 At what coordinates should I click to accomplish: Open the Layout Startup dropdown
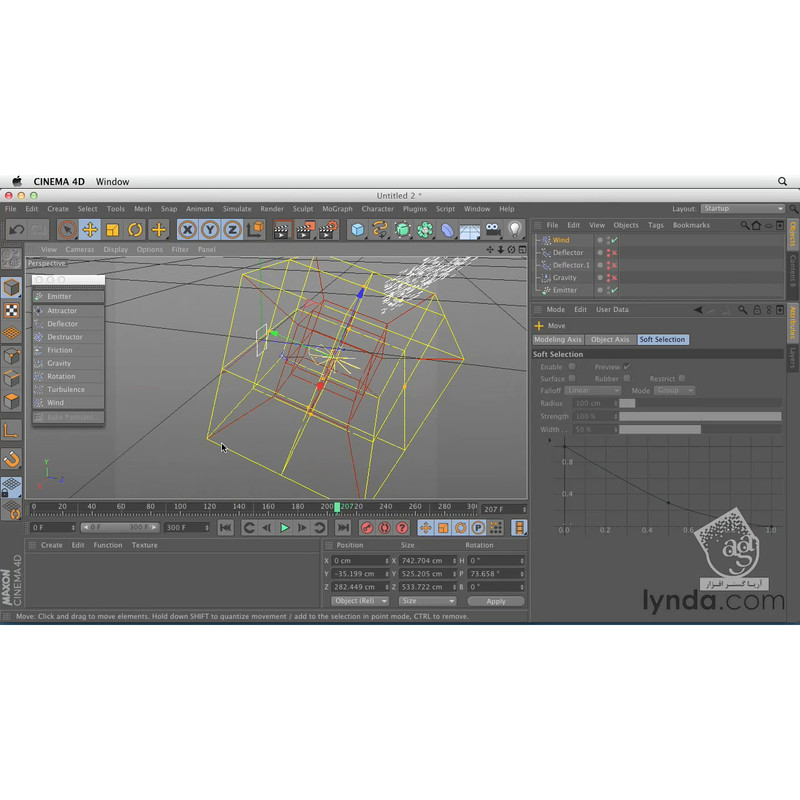pyautogui.click(x=743, y=209)
